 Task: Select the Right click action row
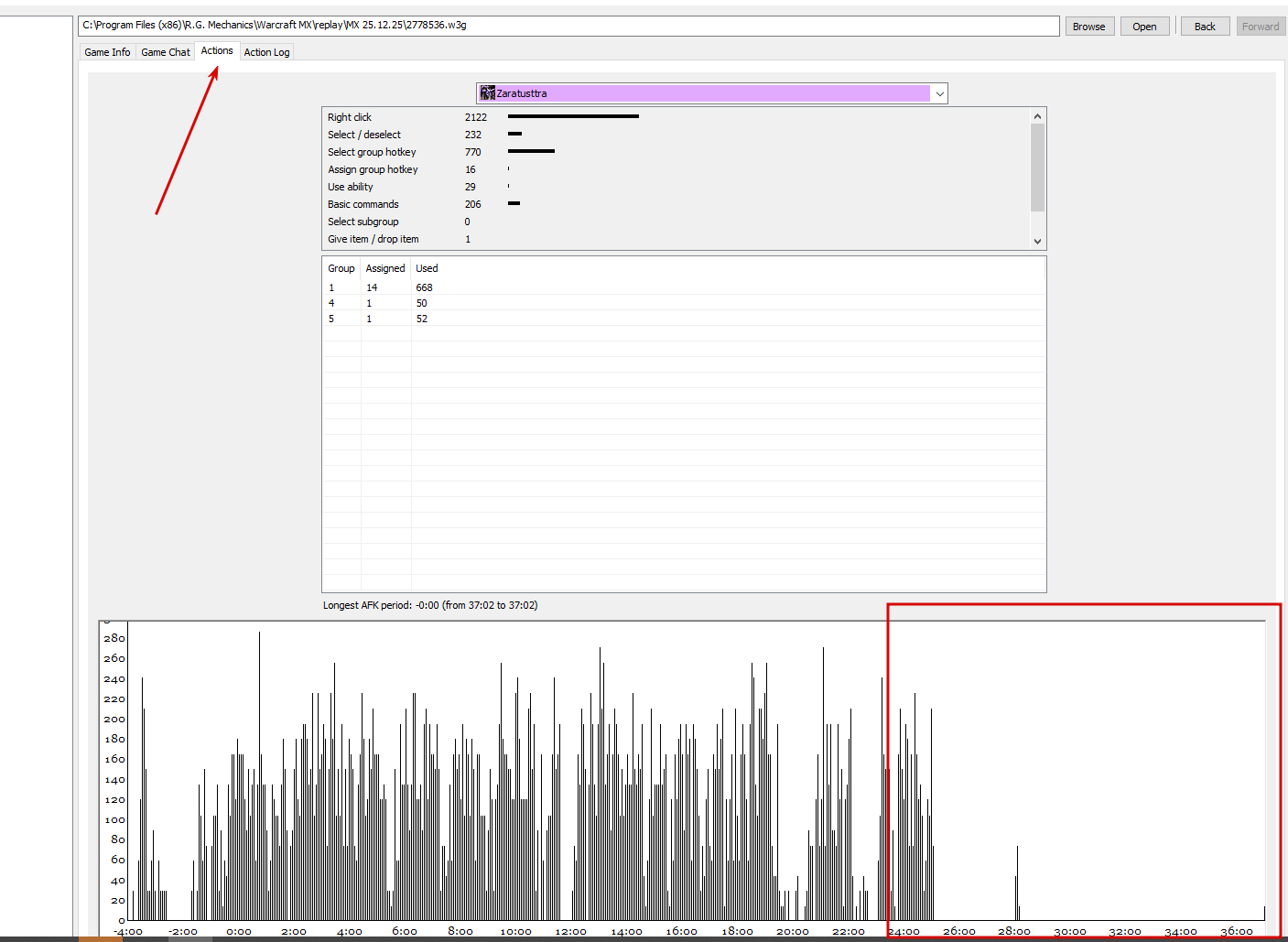pyautogui.click(x=677, y=117)
